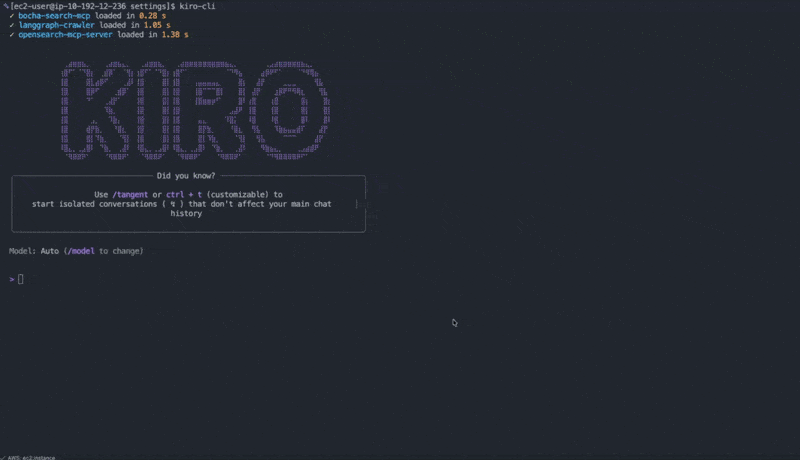The height and width of the screenshot is (460, 800).
Task: Select the opensearch-mcp-server name
Action: point(63,35)
